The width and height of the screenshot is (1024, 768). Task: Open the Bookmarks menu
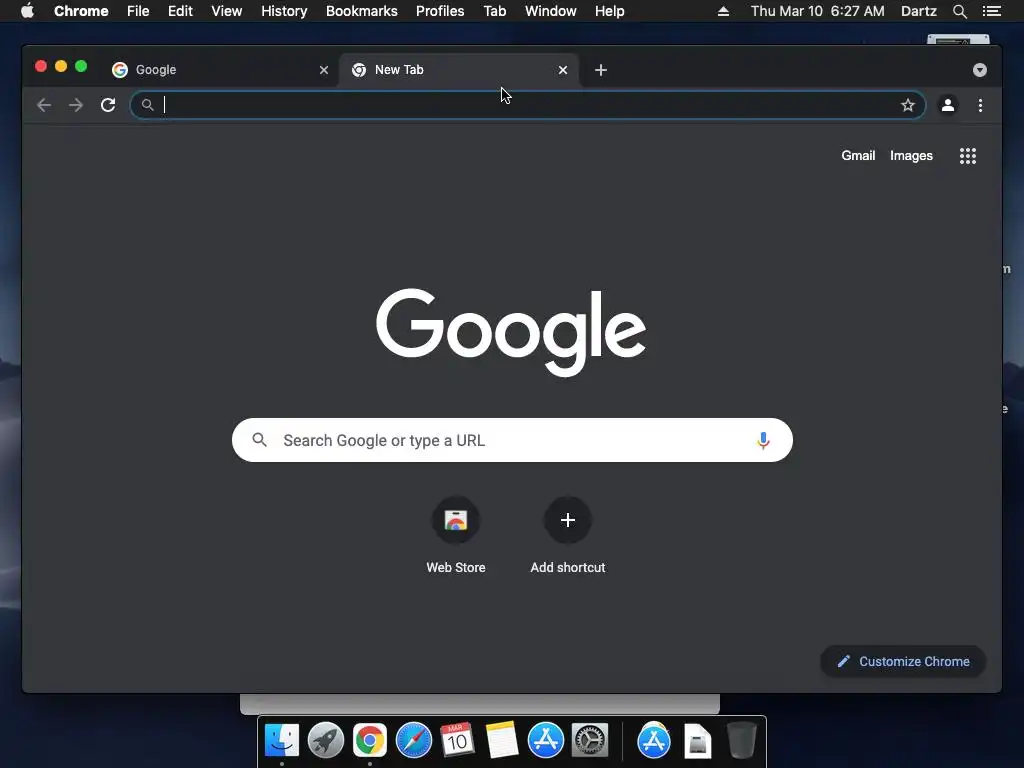point(362,11)
